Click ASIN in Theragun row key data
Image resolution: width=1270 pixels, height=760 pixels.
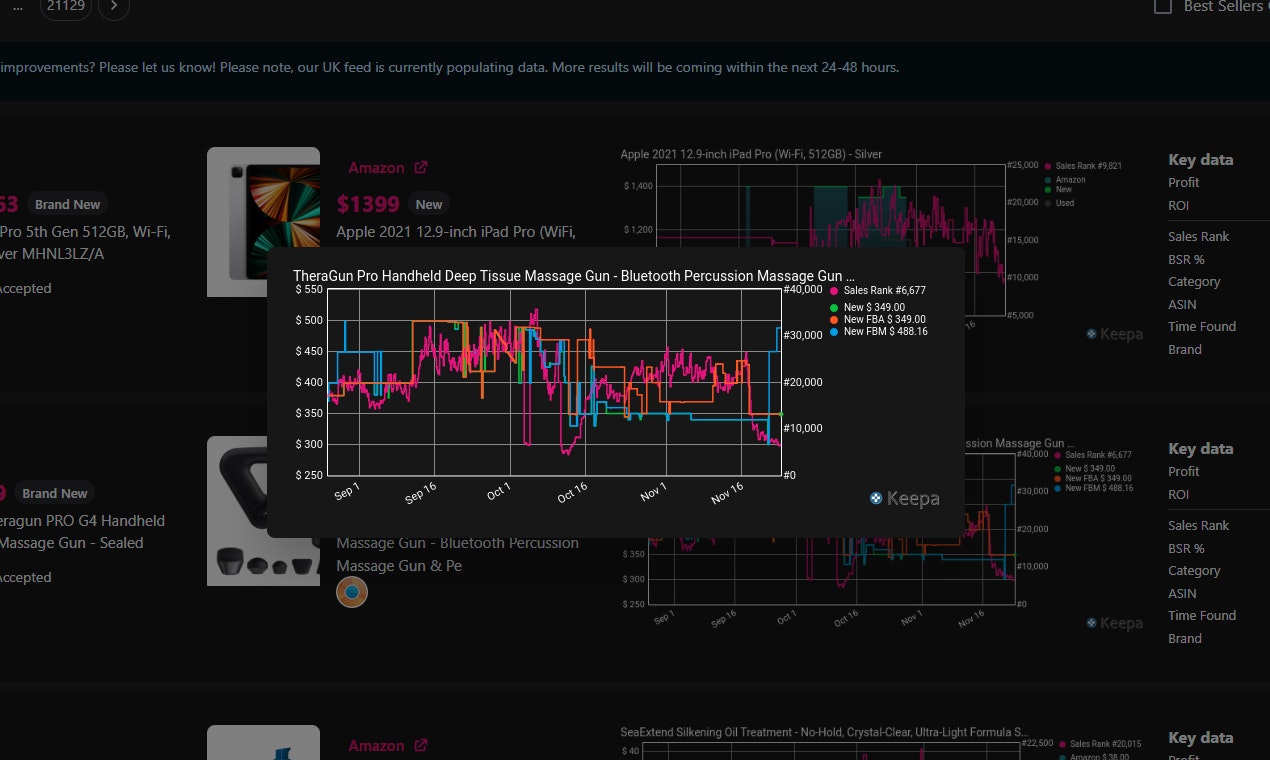click(x=1182, y=593)
